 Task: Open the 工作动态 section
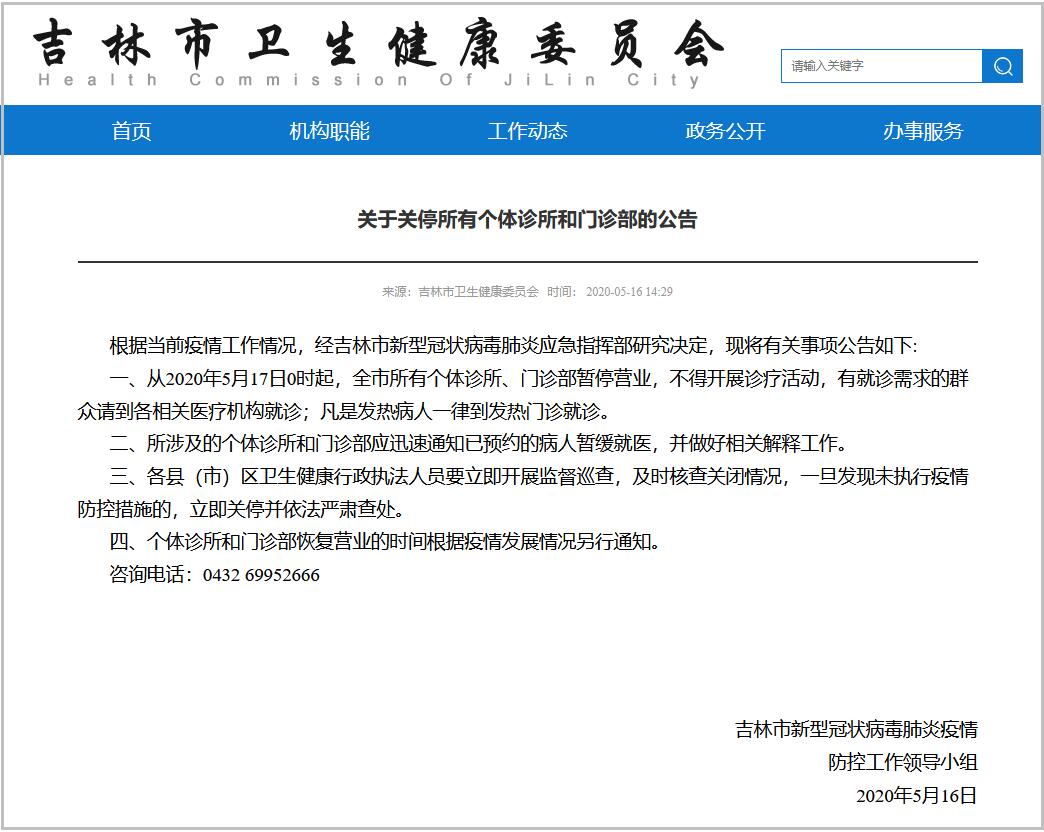click(x=528, y=130)
